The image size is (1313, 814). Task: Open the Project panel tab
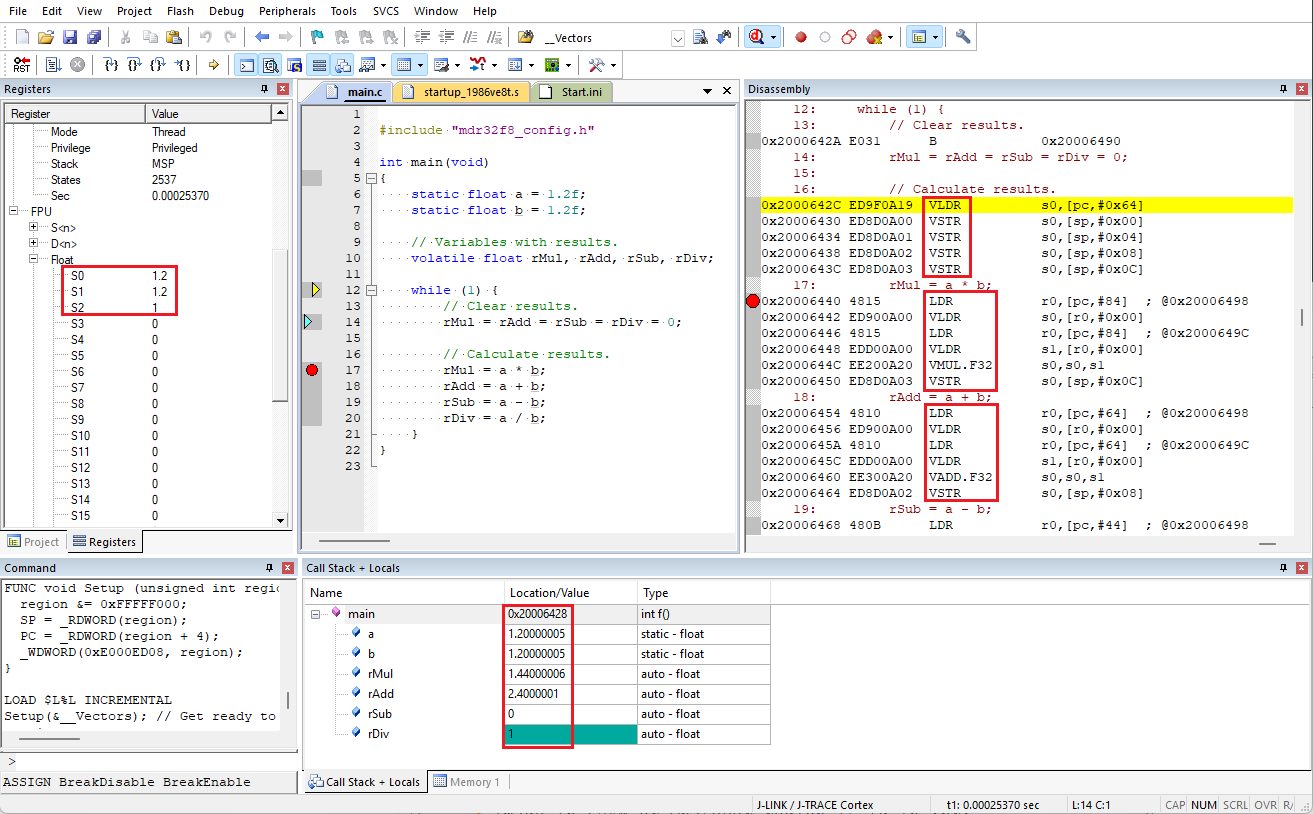[x=34, y=542]
